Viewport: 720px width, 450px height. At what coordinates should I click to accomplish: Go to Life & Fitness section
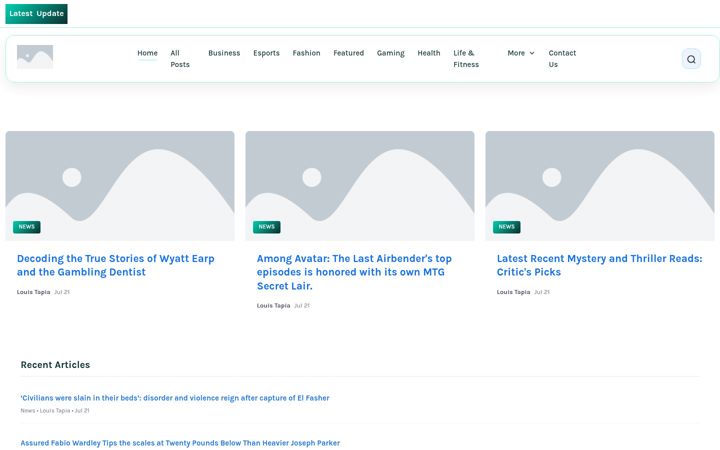[x=466, y=59]
